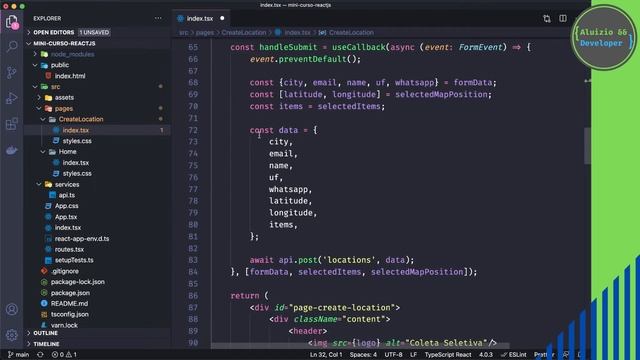This screenshot has height=360, width=640.
Task: Open yarn.lock file
Action: 64,325
